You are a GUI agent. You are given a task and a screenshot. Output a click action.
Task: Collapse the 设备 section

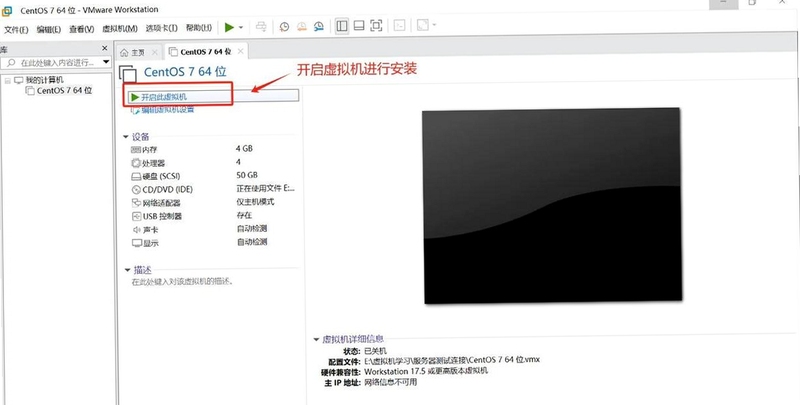[126, 137]
